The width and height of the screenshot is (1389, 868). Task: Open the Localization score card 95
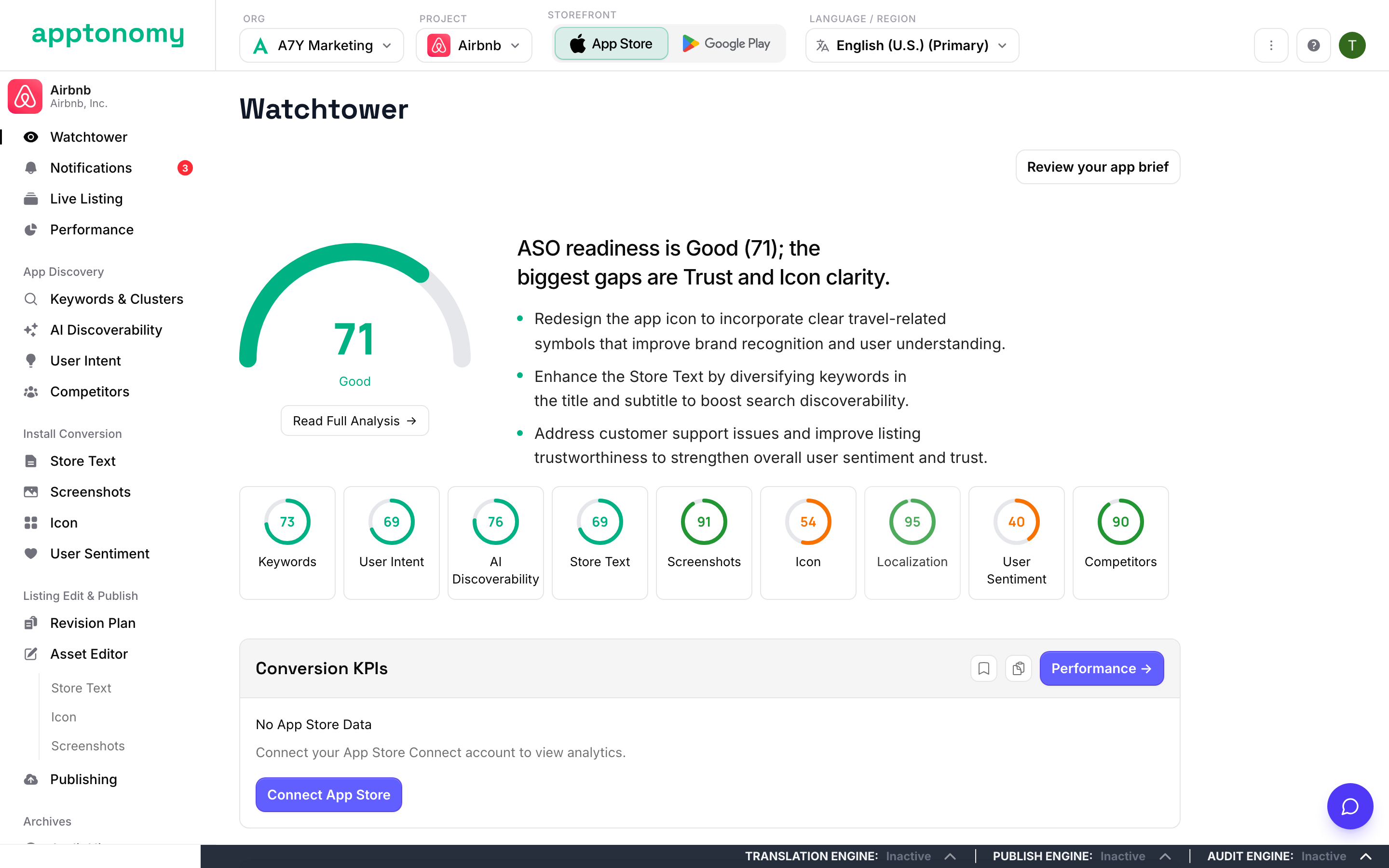[912, 542]
